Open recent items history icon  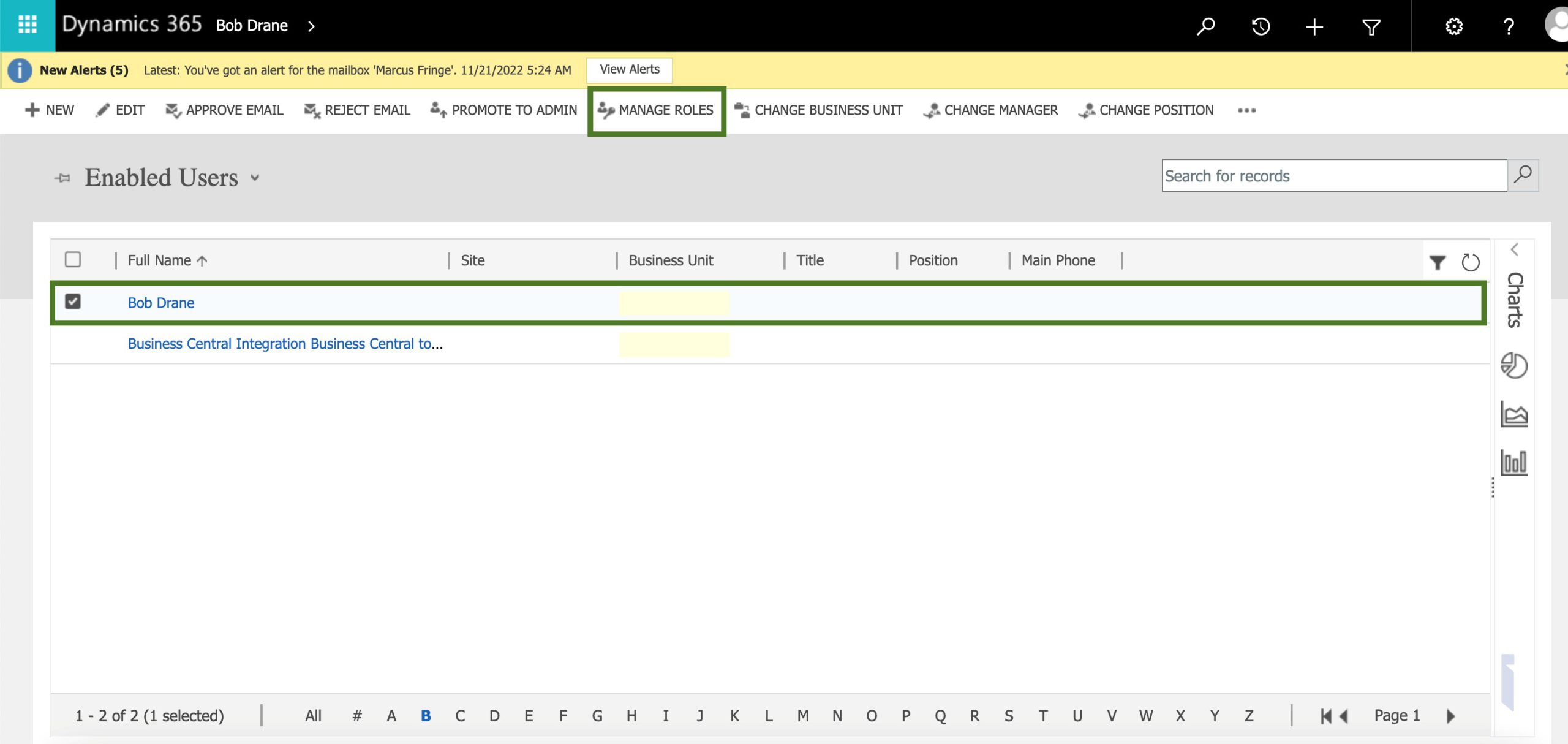(1261, 26)
